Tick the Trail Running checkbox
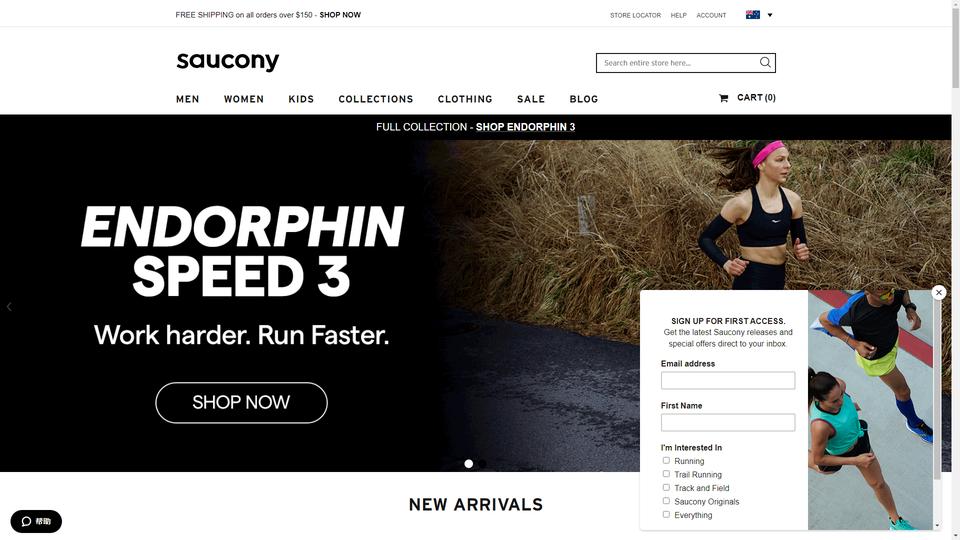This screenshot has height=540, width=960. pyautogui.click(x=666, y=474)
